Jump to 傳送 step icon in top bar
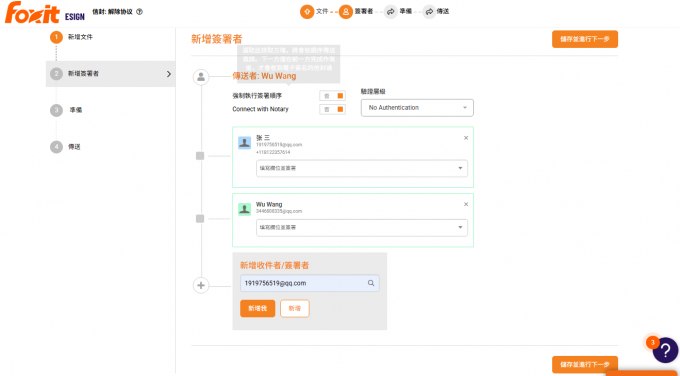This screenshot has height=376, width=680. (429, 12)
